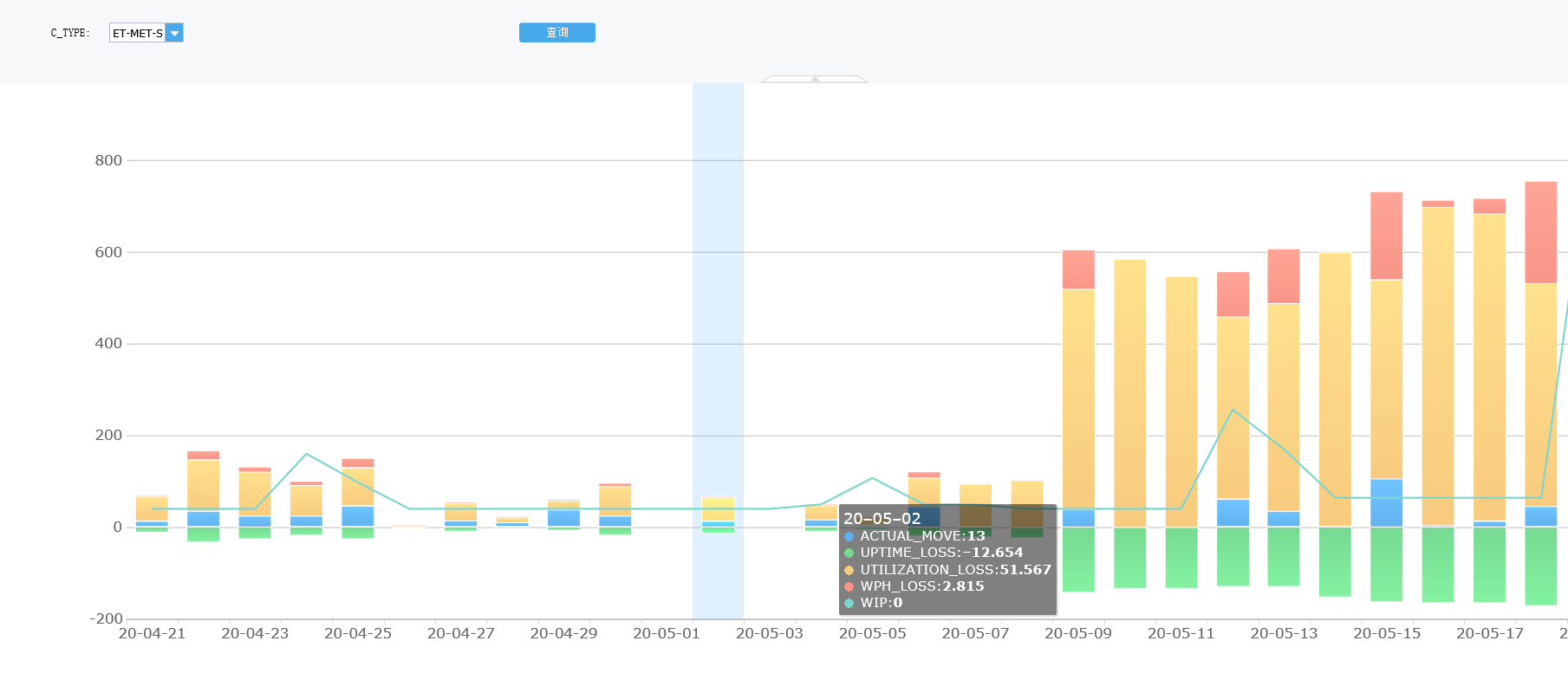Viewport: 1568px width, 673px height.
Task: Click the blue ACTUAL_MOVE segment on the 20-05-15 bar
Action: [x=1387, y=503]
